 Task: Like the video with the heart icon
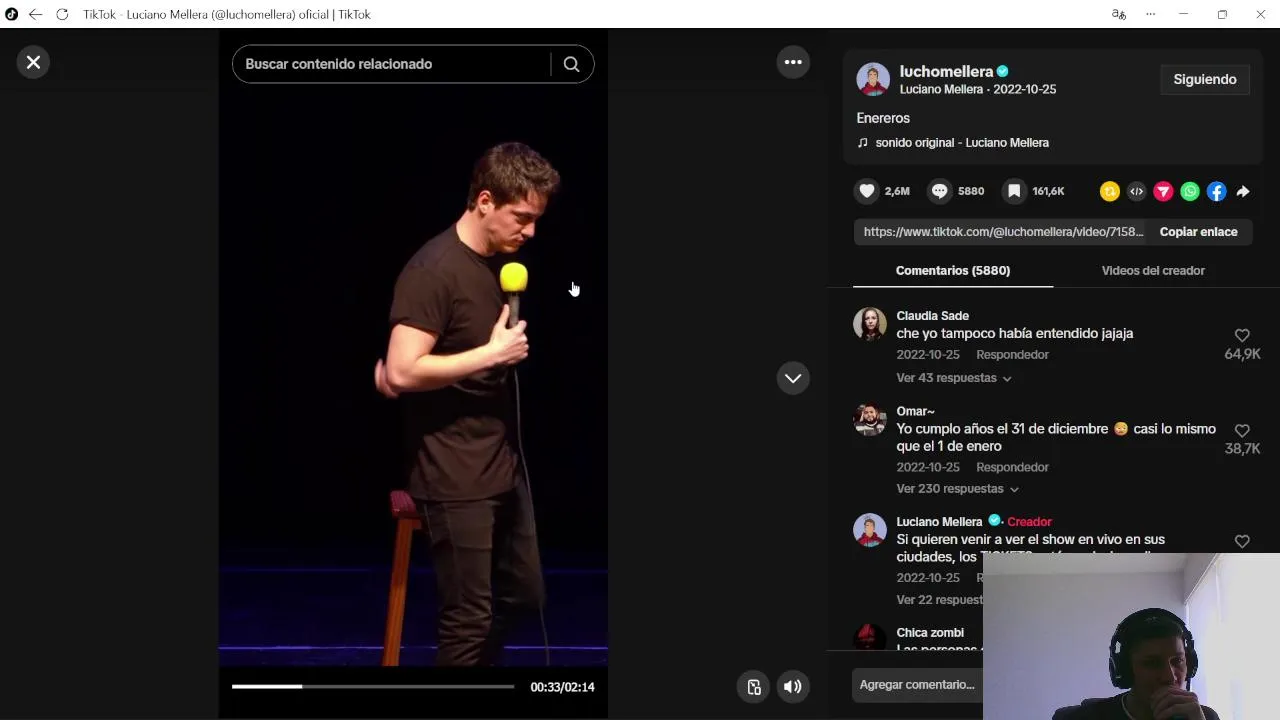coord(867,191)
